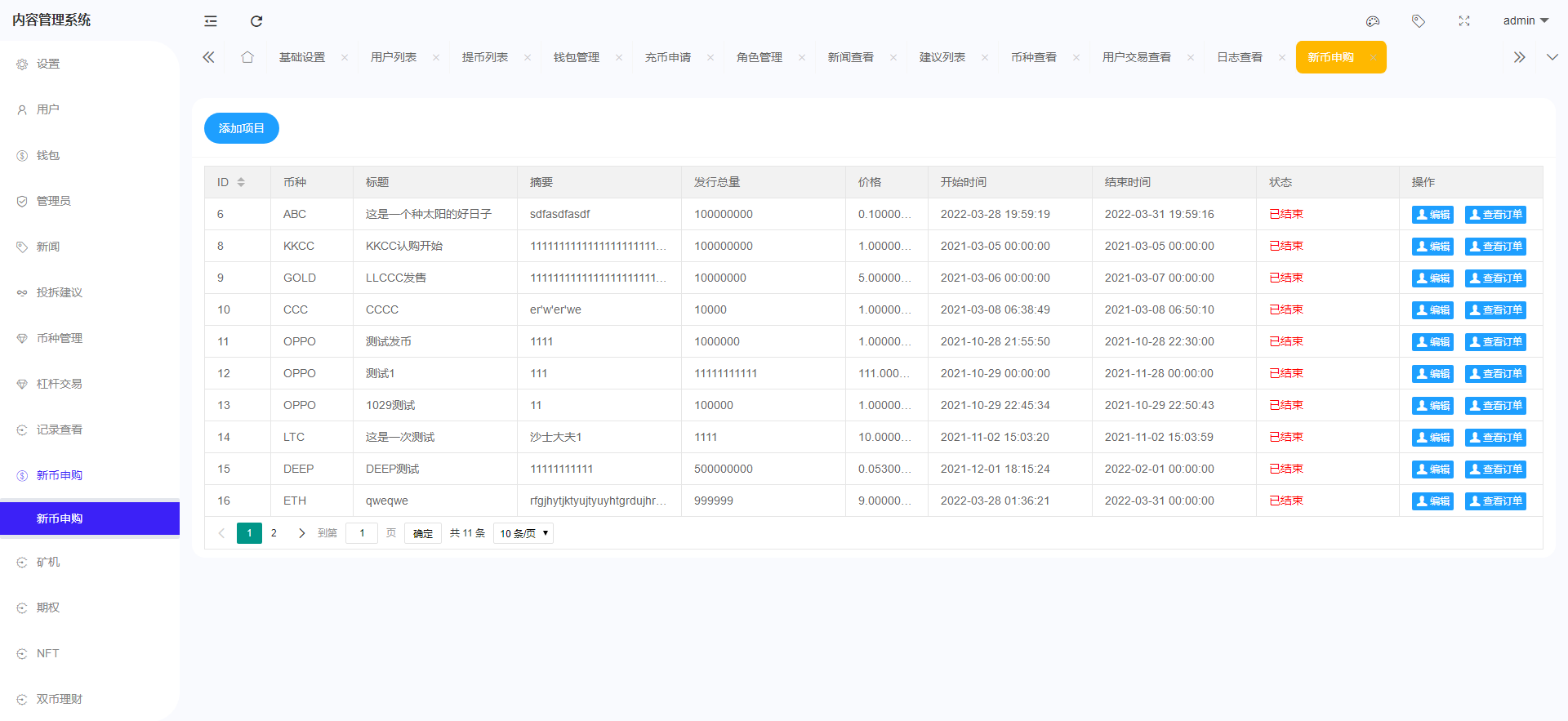Expand the 钱包 sidebar menu
Image resolution: width=1568 pixels, height=721 pixels.
(x=48, y=155)
